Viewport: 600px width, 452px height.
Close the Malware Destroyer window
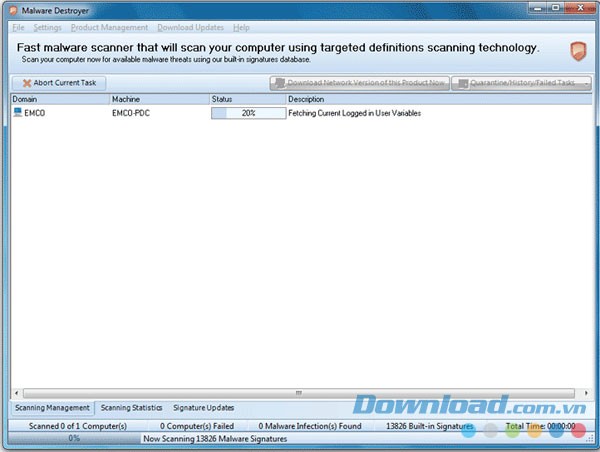580,8
